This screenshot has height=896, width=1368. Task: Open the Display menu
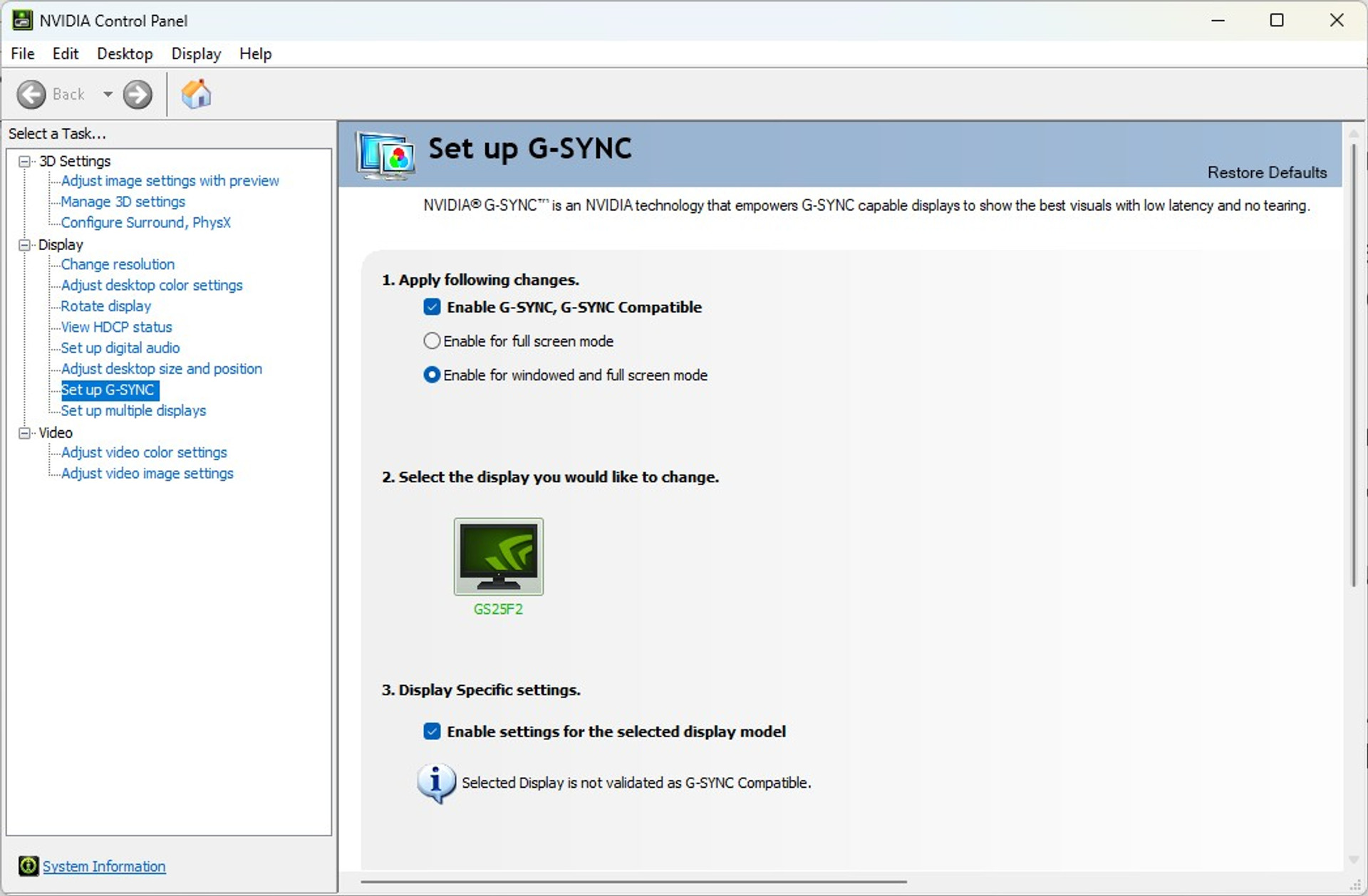pyautogui.click(x=196, y=53)
